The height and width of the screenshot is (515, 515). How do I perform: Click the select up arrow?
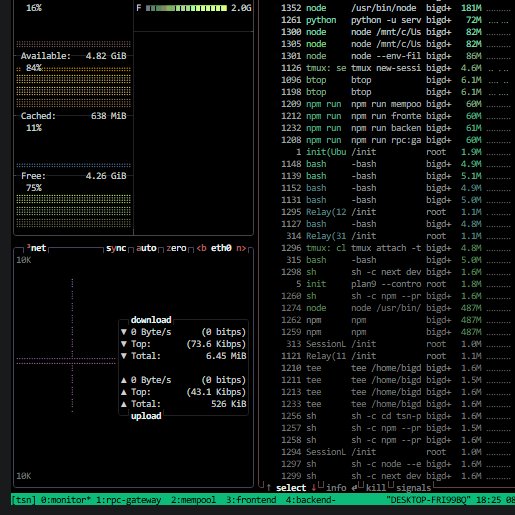click(269, 488)
